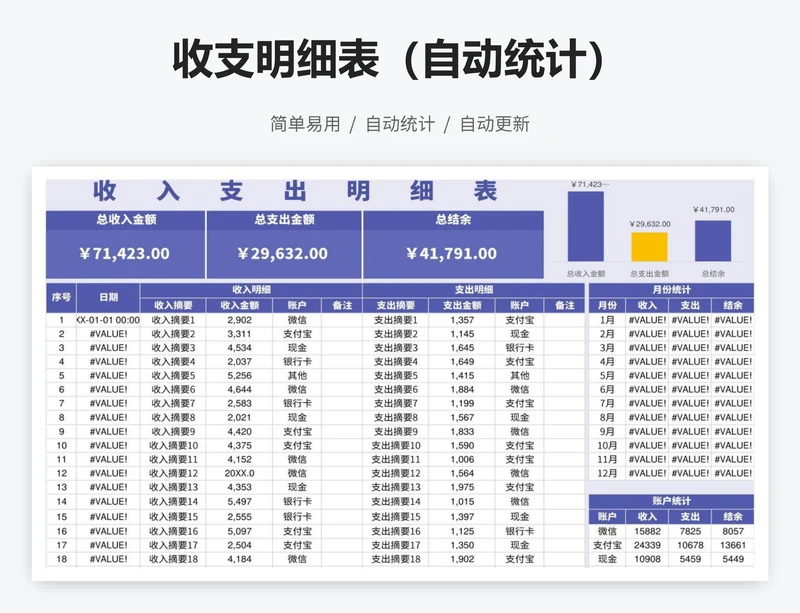Viewport: 800px width, 613px height.
Task: Click the 收入明细 section header
Action: [251, 290]
